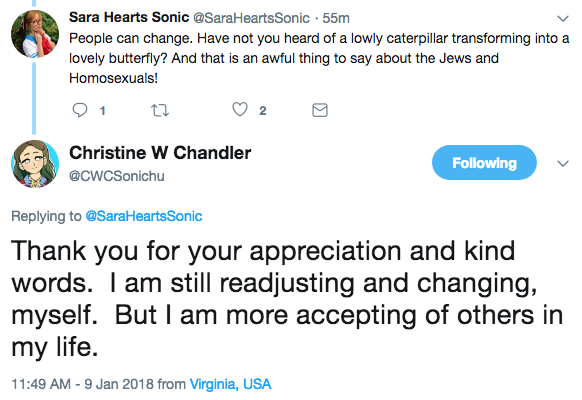Expand the chevron beside the Following button

563,163
